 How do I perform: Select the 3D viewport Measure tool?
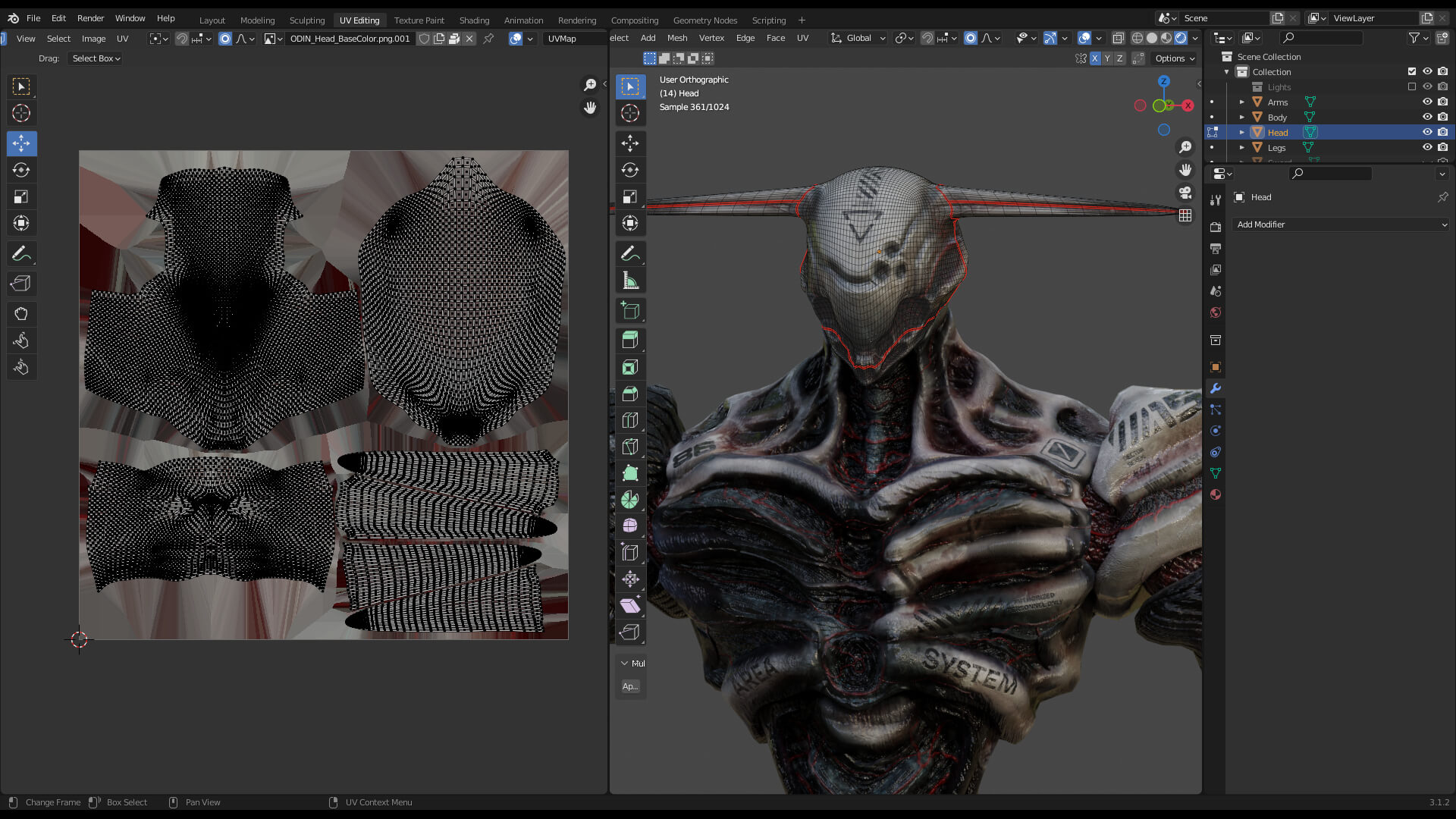point(630,280)
